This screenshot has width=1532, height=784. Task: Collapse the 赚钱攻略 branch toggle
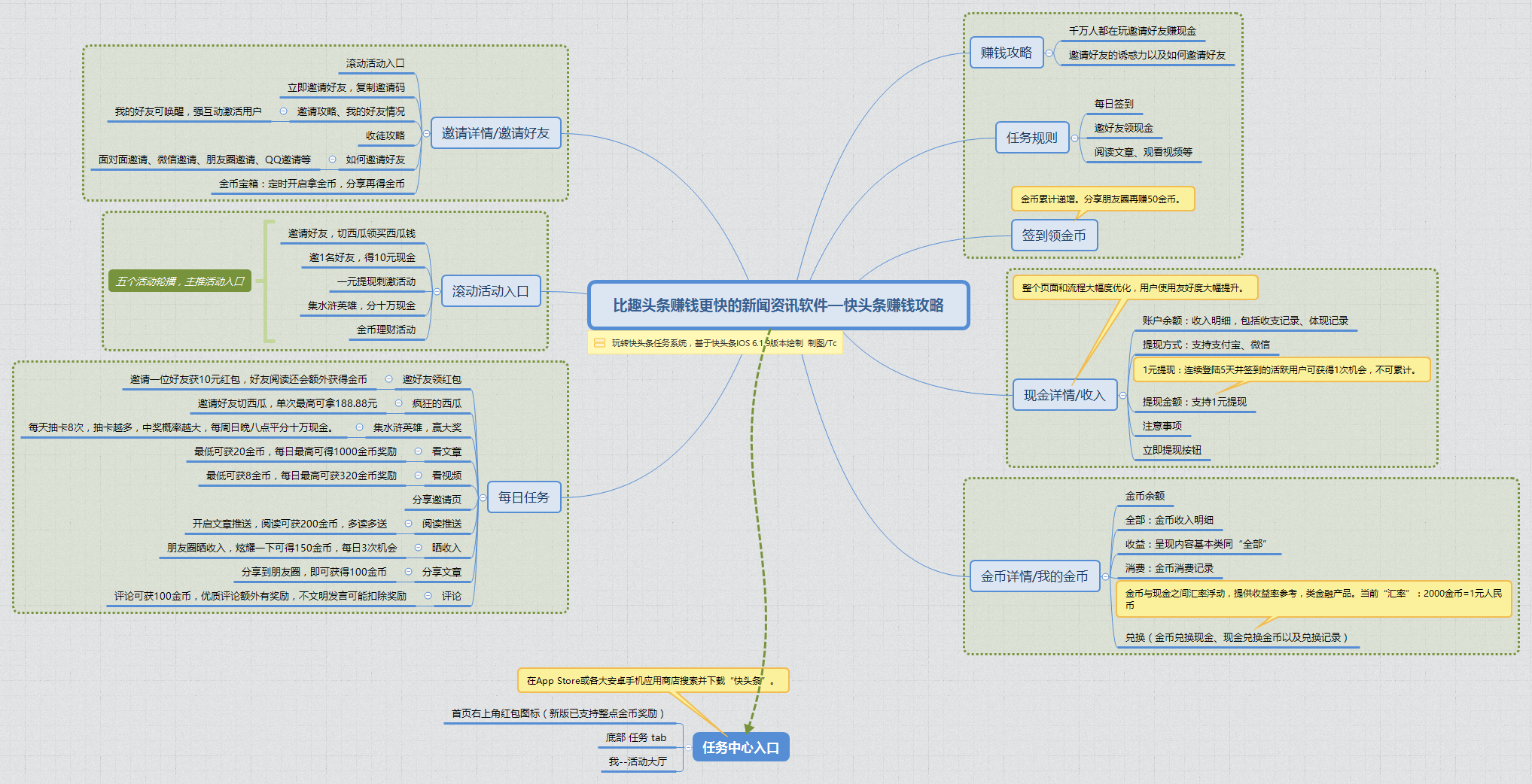pyautogui.click(x=1049, y=53)
